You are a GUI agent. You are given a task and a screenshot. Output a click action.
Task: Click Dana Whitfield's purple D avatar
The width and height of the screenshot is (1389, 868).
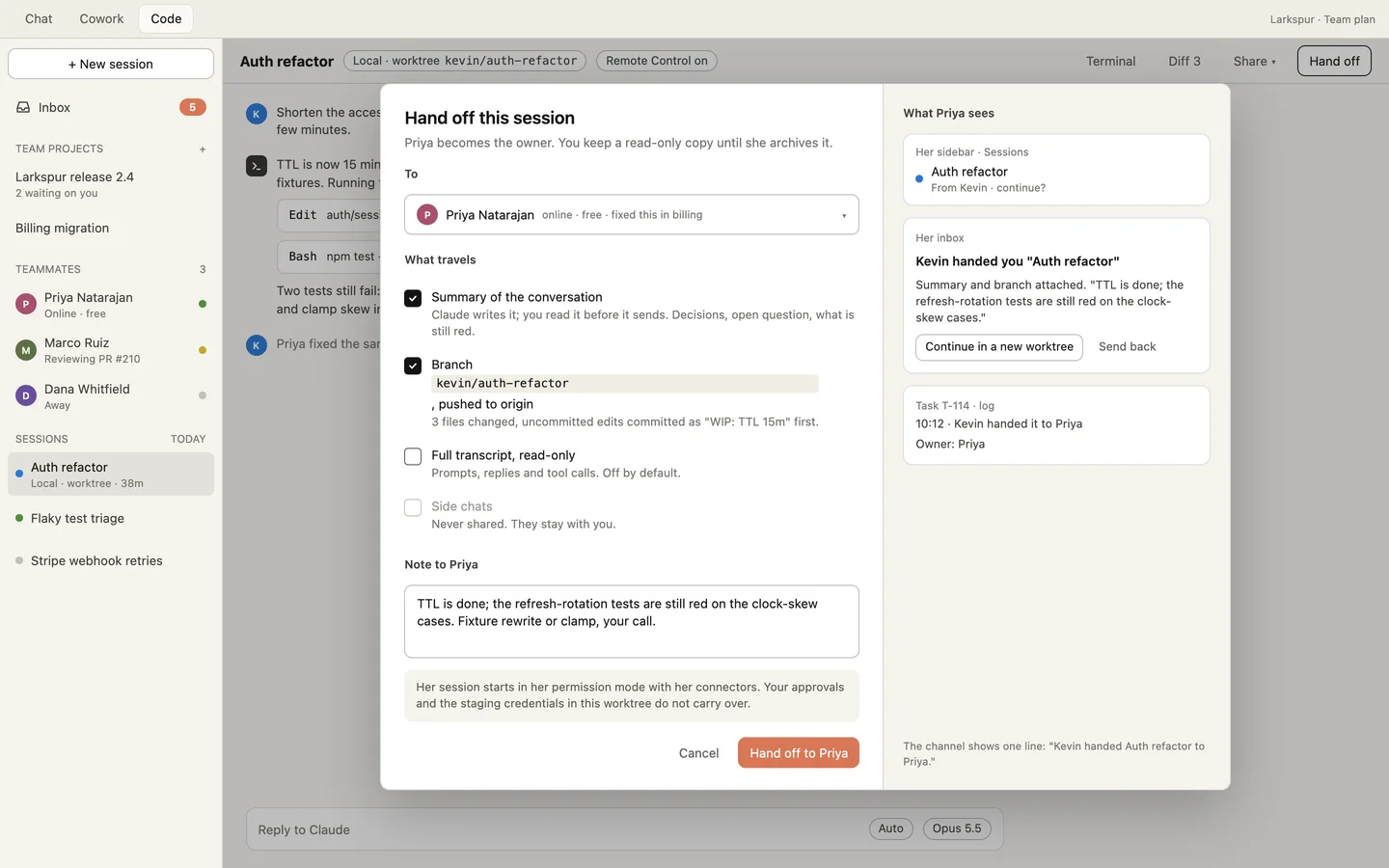[26, 395]
